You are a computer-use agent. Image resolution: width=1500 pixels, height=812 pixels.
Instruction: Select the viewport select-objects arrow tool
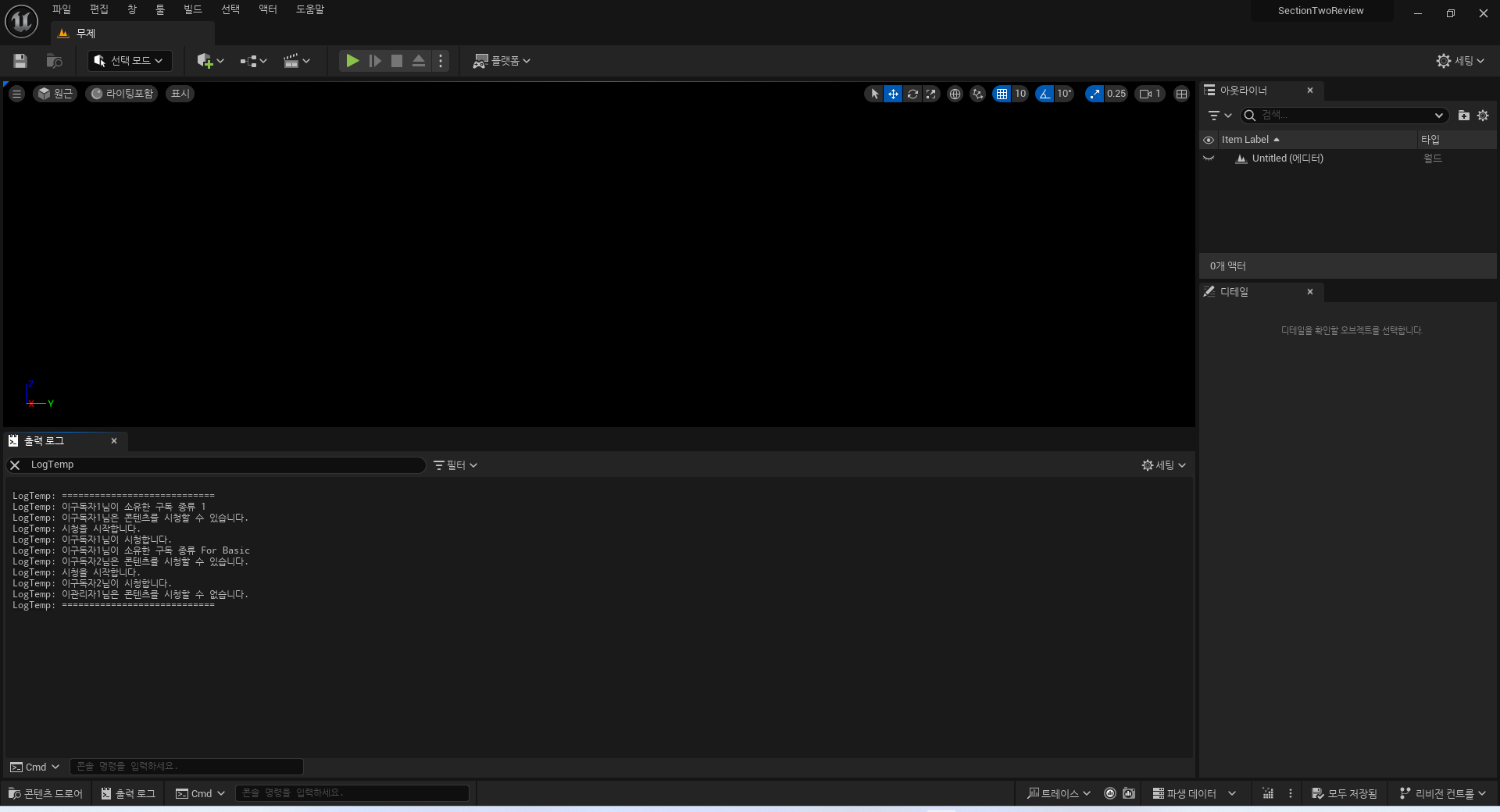(874, 94)
